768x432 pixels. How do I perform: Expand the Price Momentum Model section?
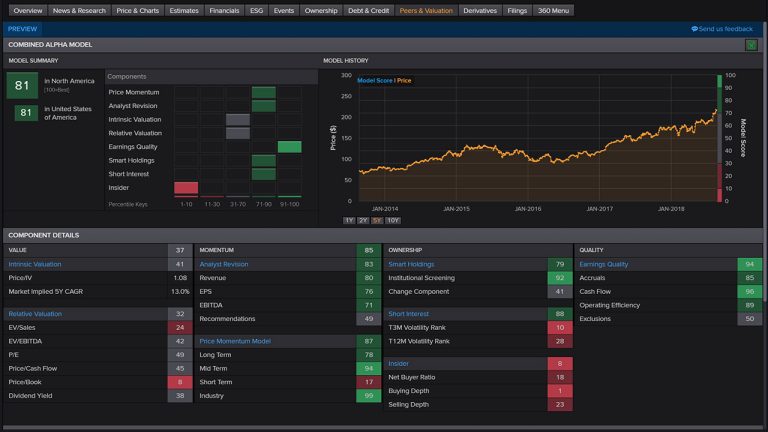click(x=234, y=341)
